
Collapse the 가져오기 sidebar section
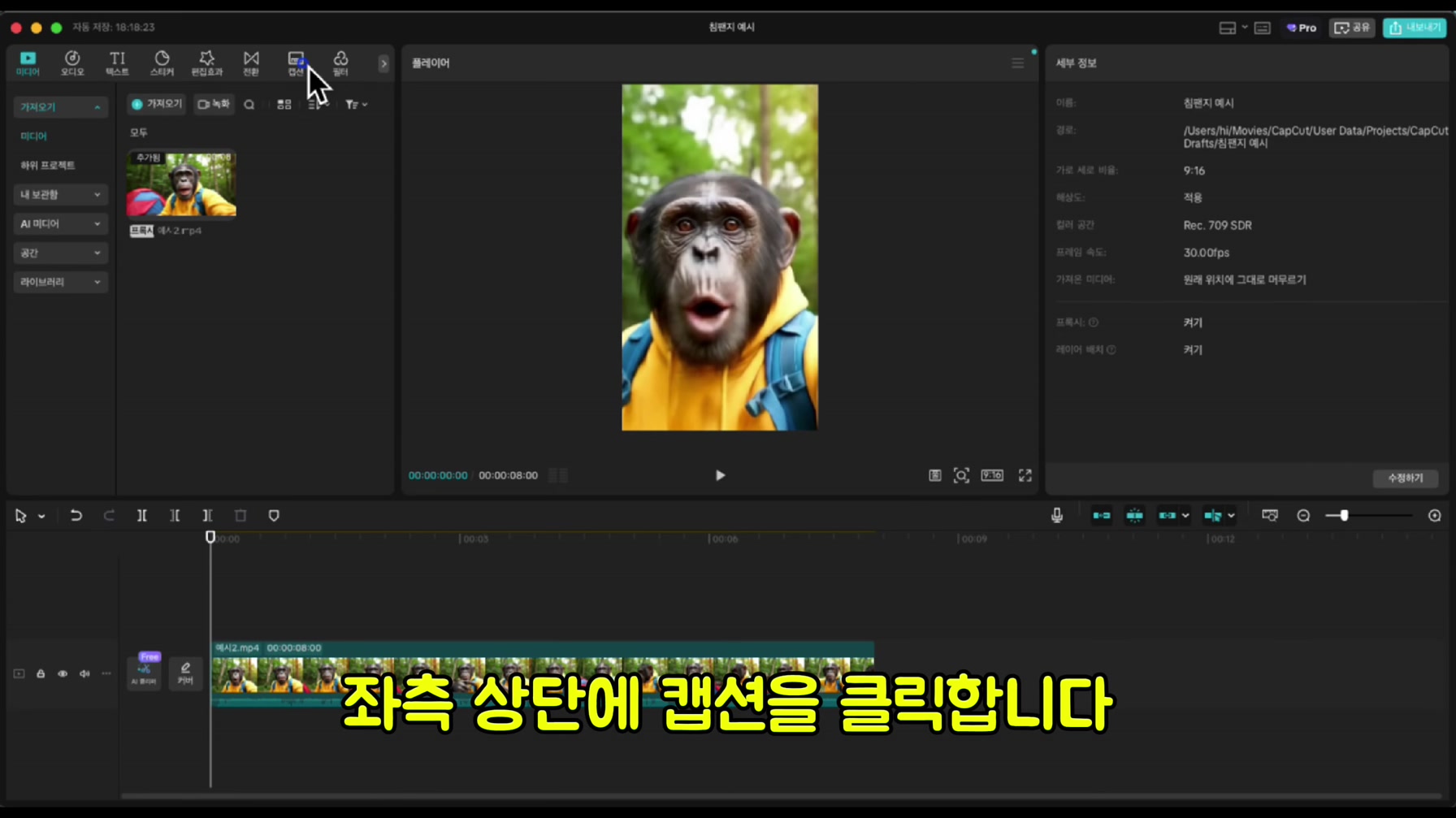(60, 107)
